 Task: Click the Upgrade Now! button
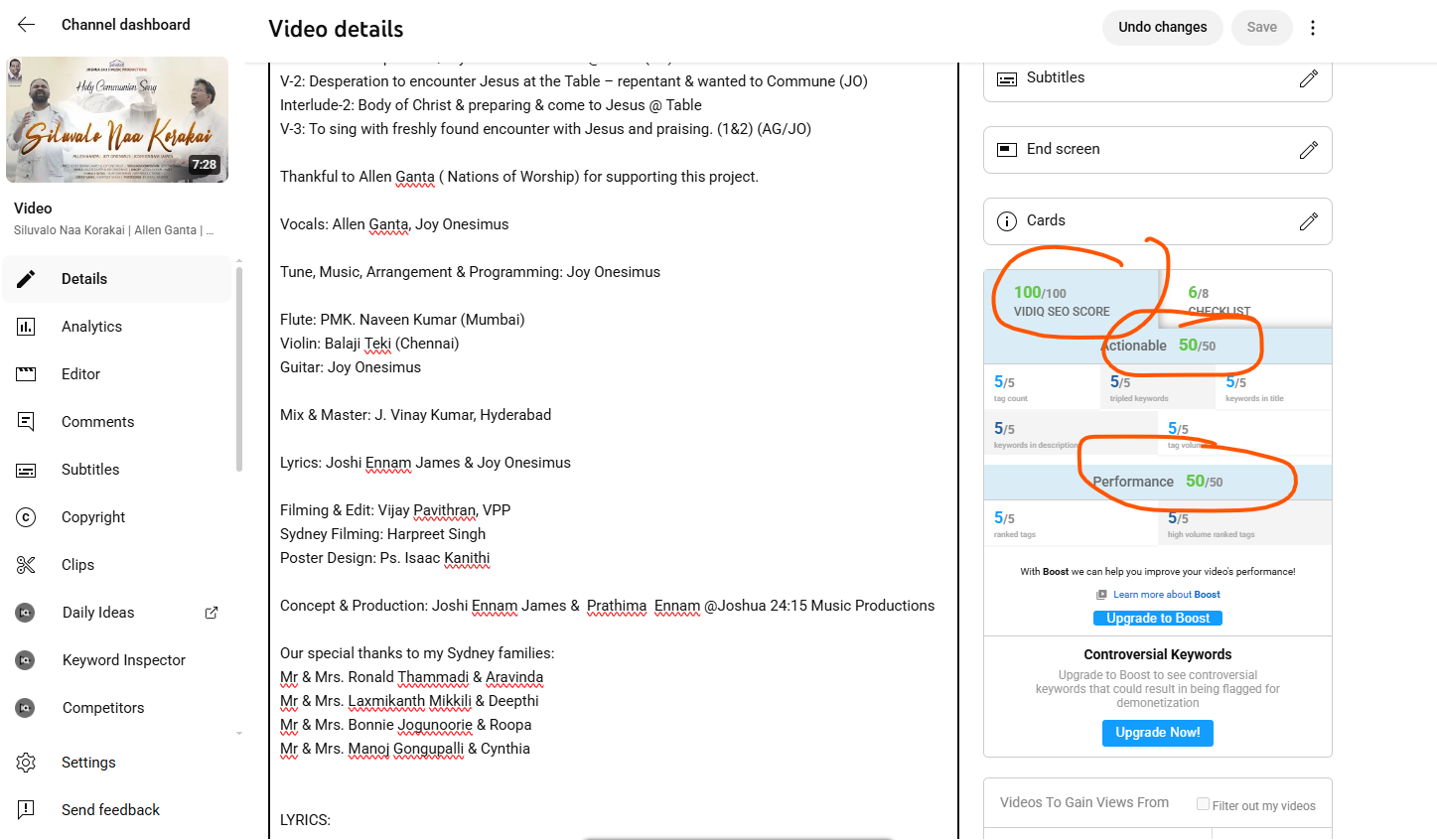point(1157,733)
